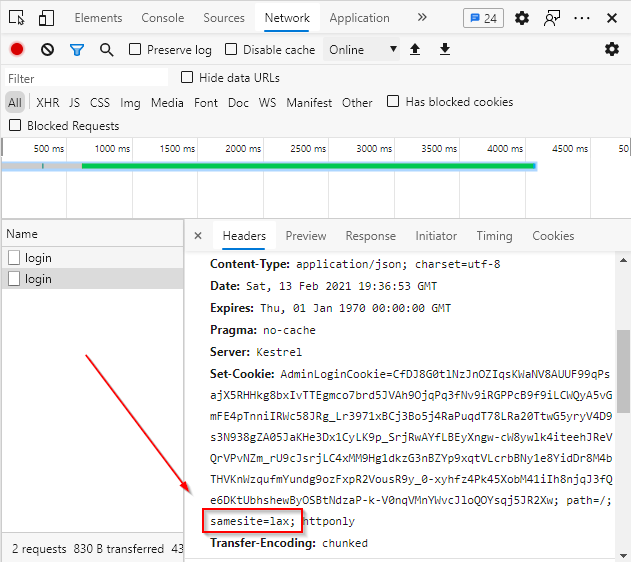Click the Date header line

click(x=323, y=286)
